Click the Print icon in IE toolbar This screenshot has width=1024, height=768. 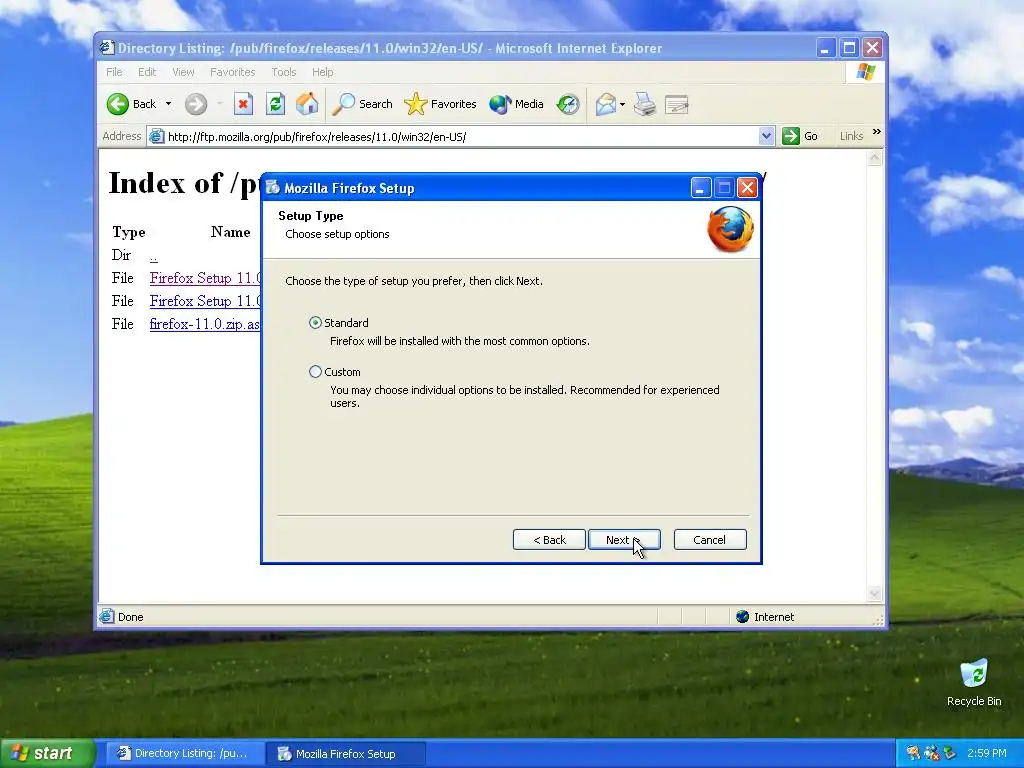tap(645, 104)
